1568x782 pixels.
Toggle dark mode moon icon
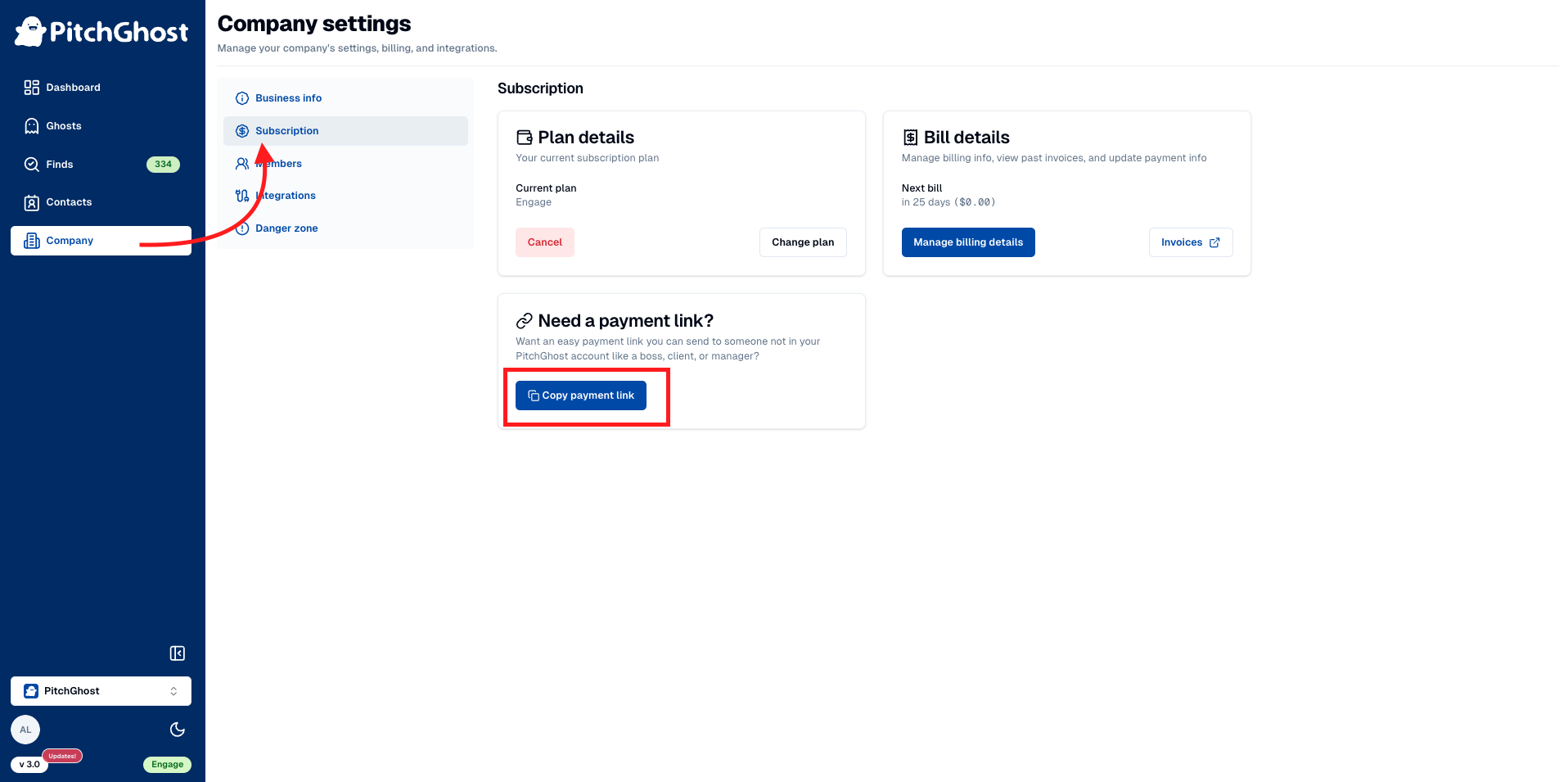pyautogui.click(x=177, y=730)
